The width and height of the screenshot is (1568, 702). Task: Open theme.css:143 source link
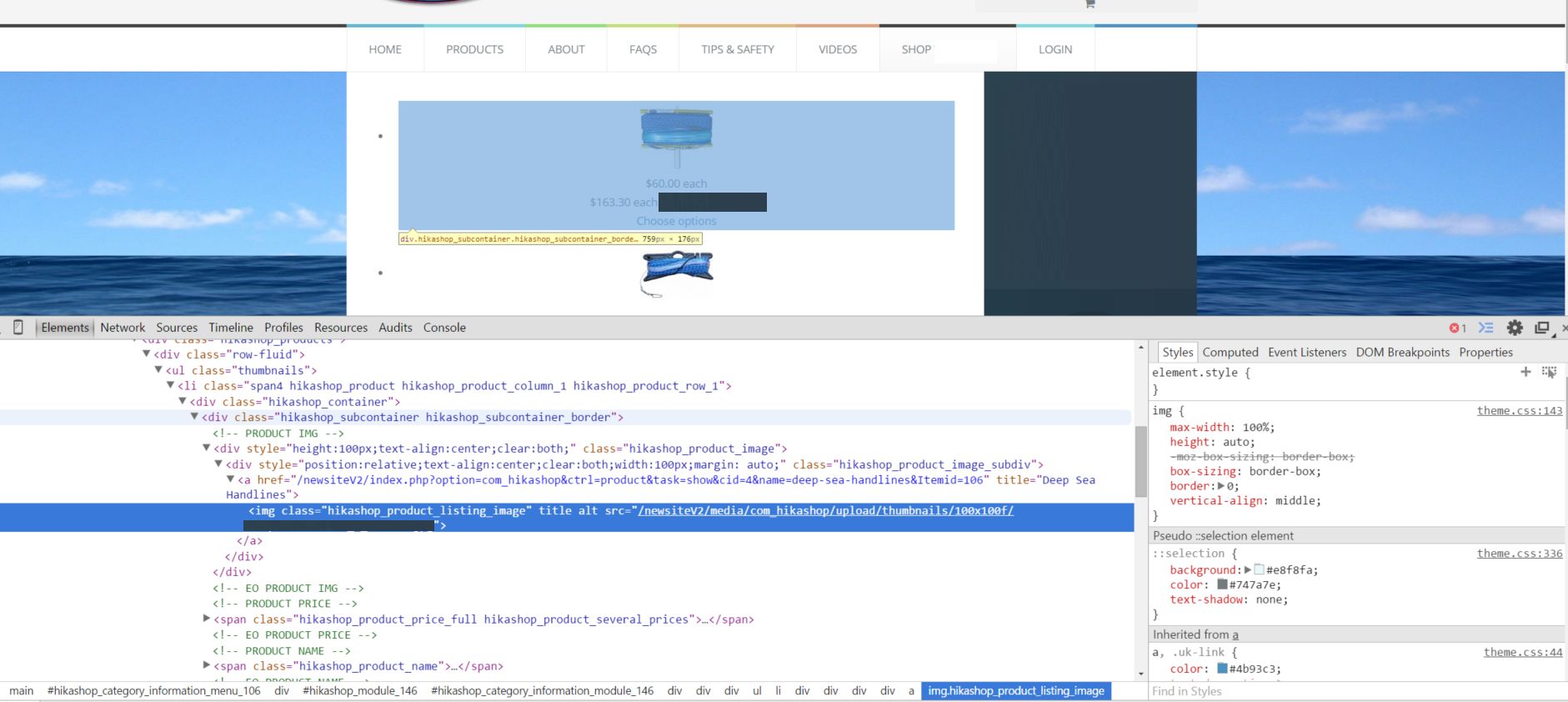(1520, 410)
